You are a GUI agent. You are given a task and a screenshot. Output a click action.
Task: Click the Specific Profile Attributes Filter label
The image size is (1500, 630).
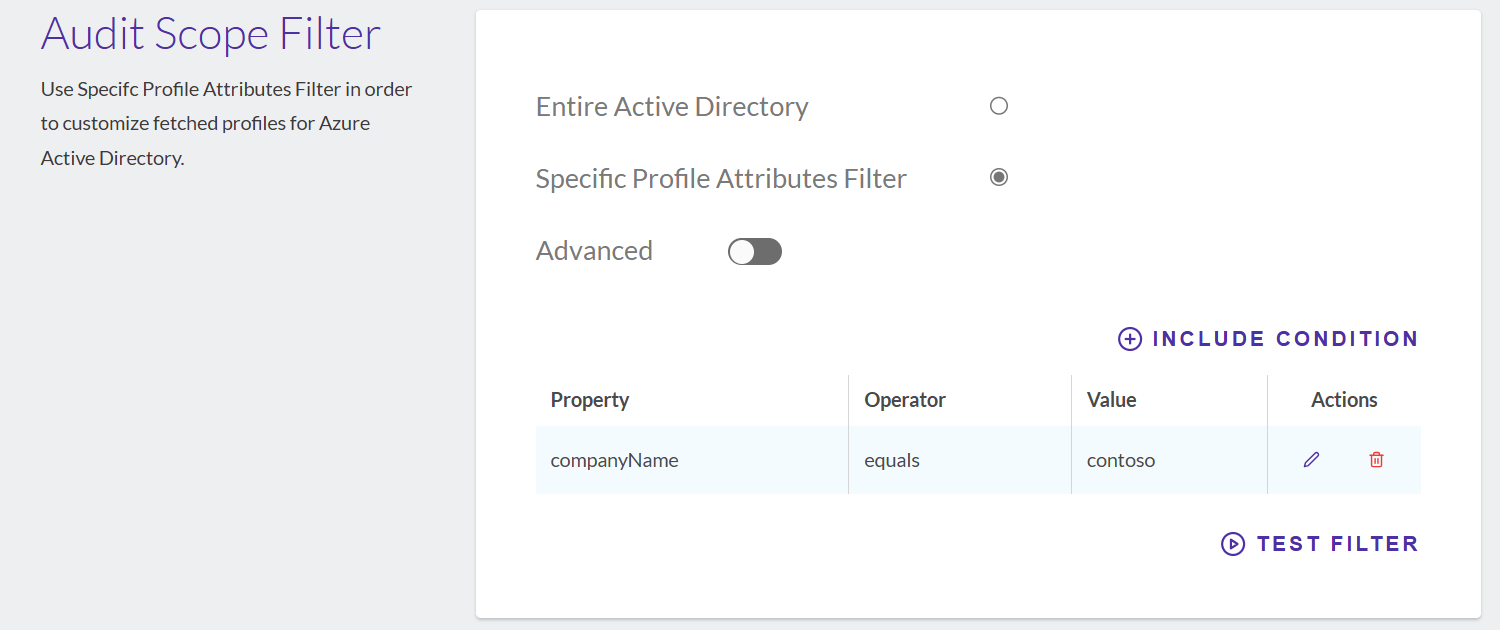[721, 179]
